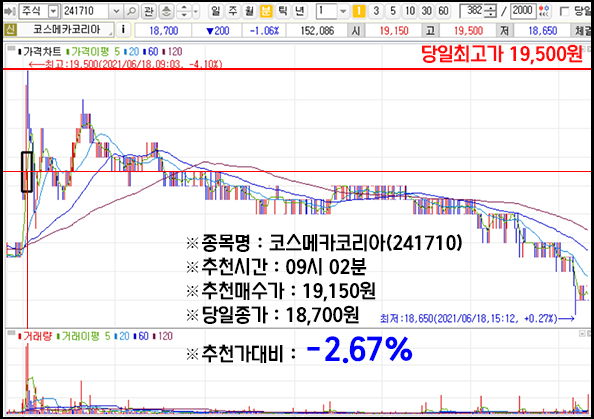Click the volume MA 60 legend entry

click(141, 336)
